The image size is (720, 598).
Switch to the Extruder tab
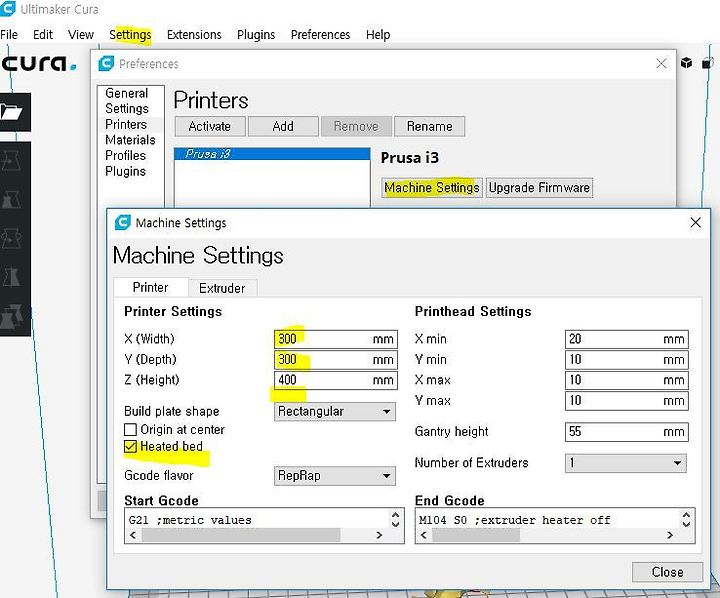pos(222,288)
